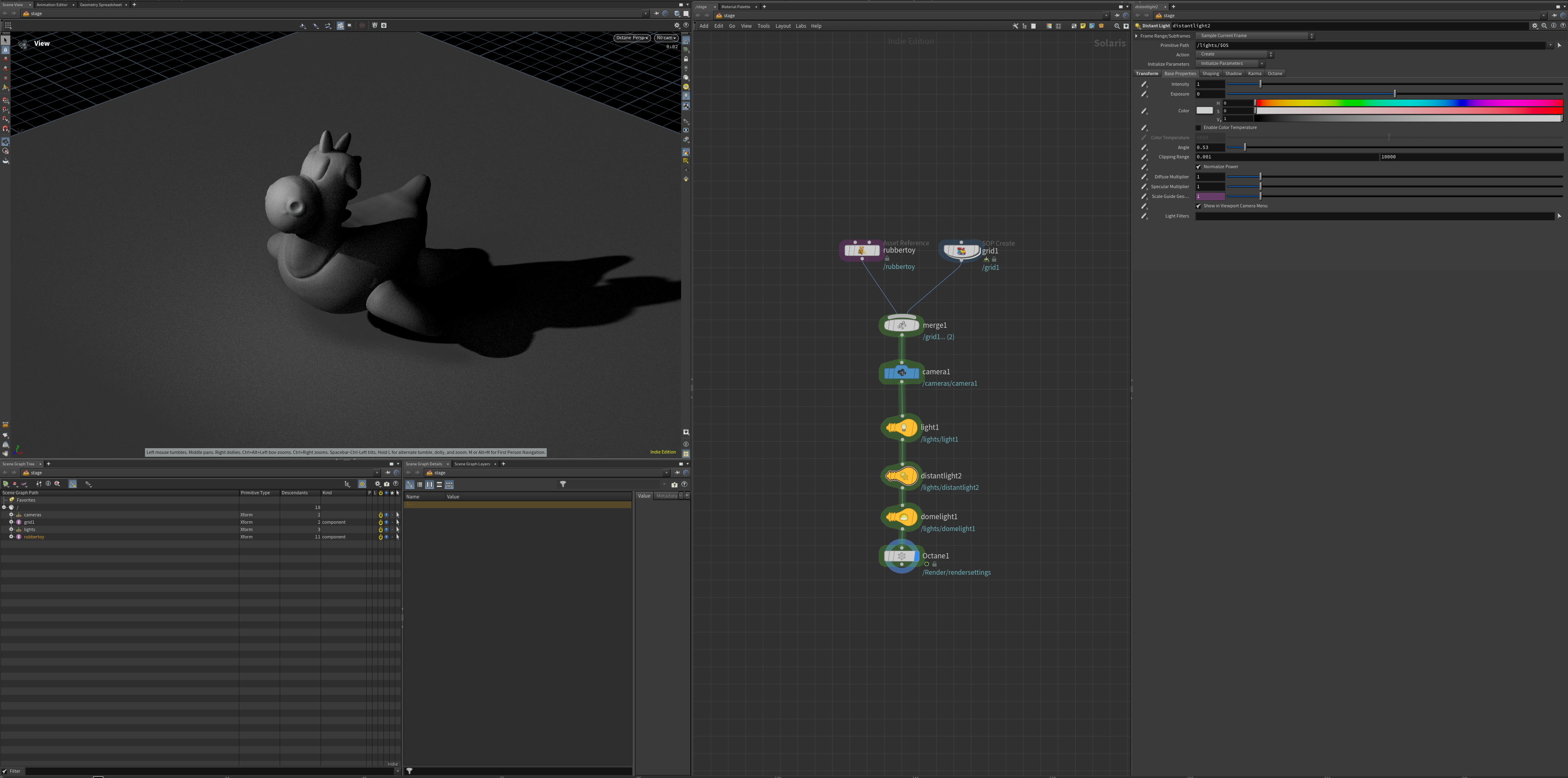Toggle visibility eye for rubbertoy prim

point(386,537)
